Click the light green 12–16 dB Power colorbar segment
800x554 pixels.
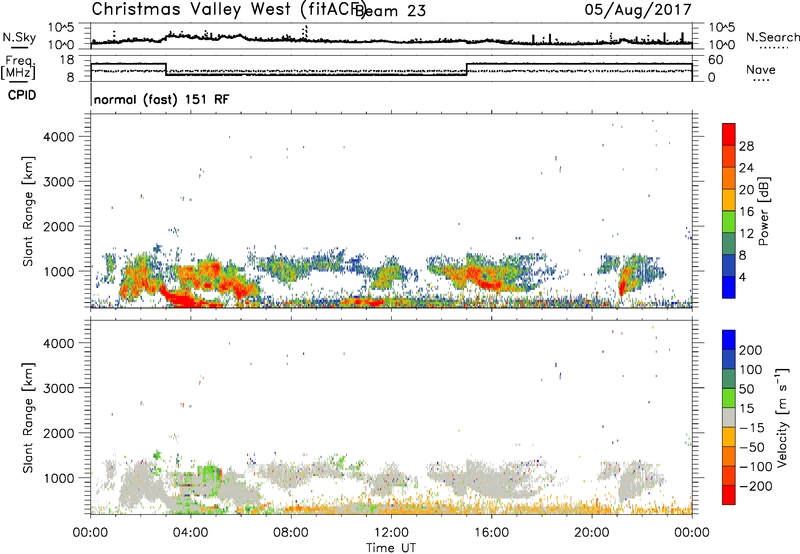tap(729, 222)
